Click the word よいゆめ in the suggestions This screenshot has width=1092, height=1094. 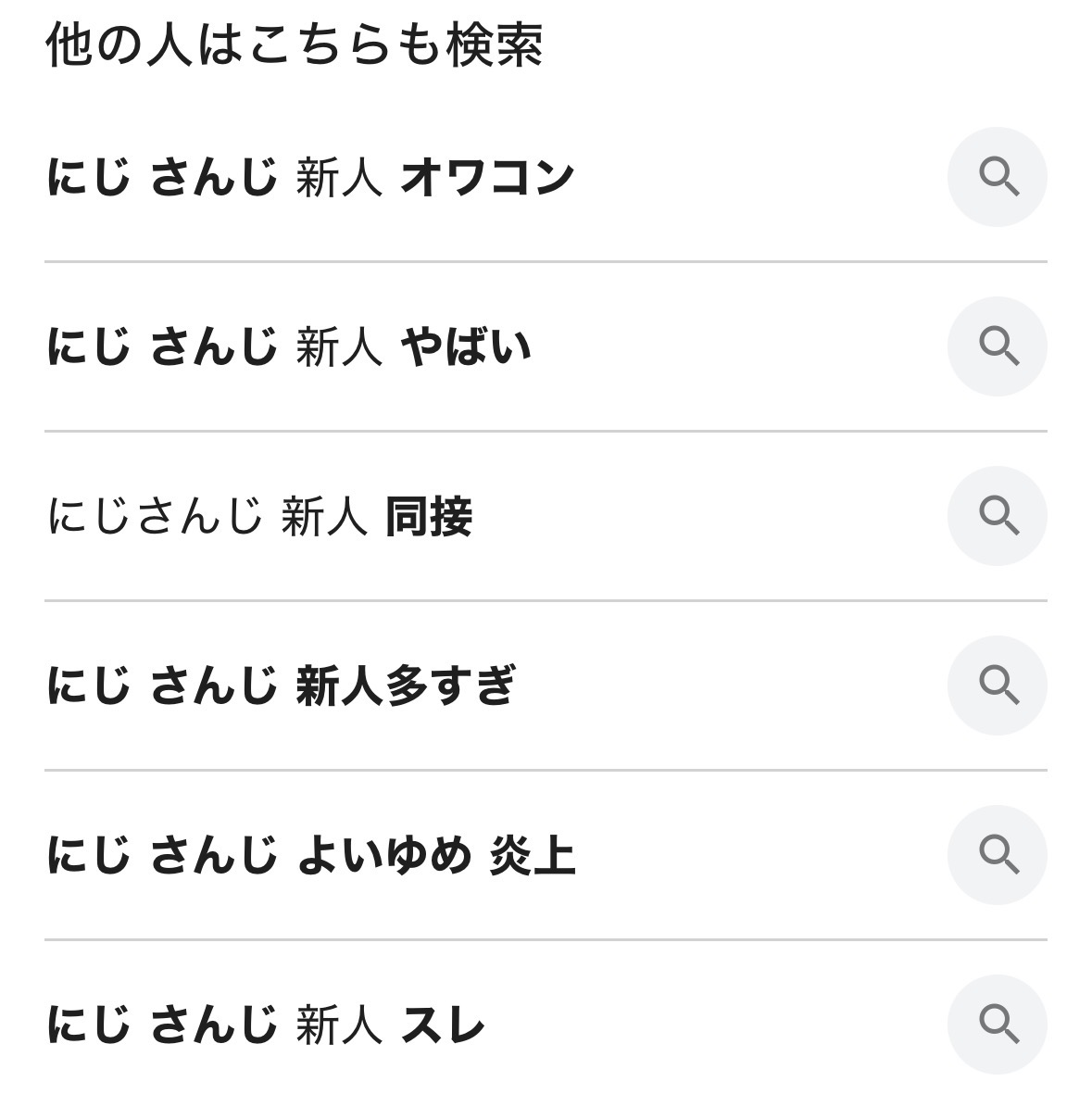(x=384, y=855)
